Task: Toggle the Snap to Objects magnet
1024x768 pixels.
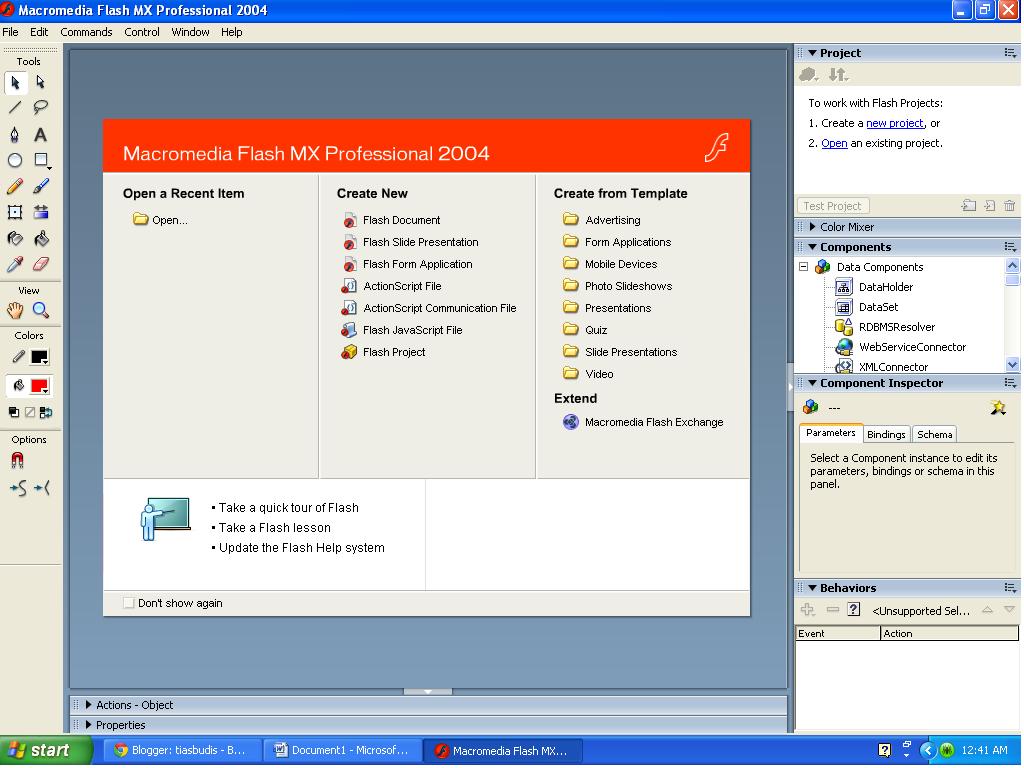Action: pyautogui.click(x=17, y=460)
